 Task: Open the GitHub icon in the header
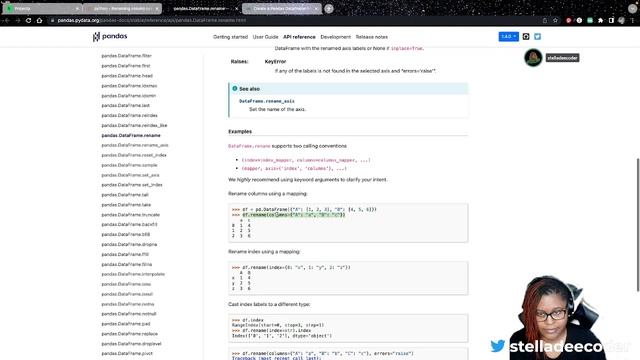coord(526,37)
